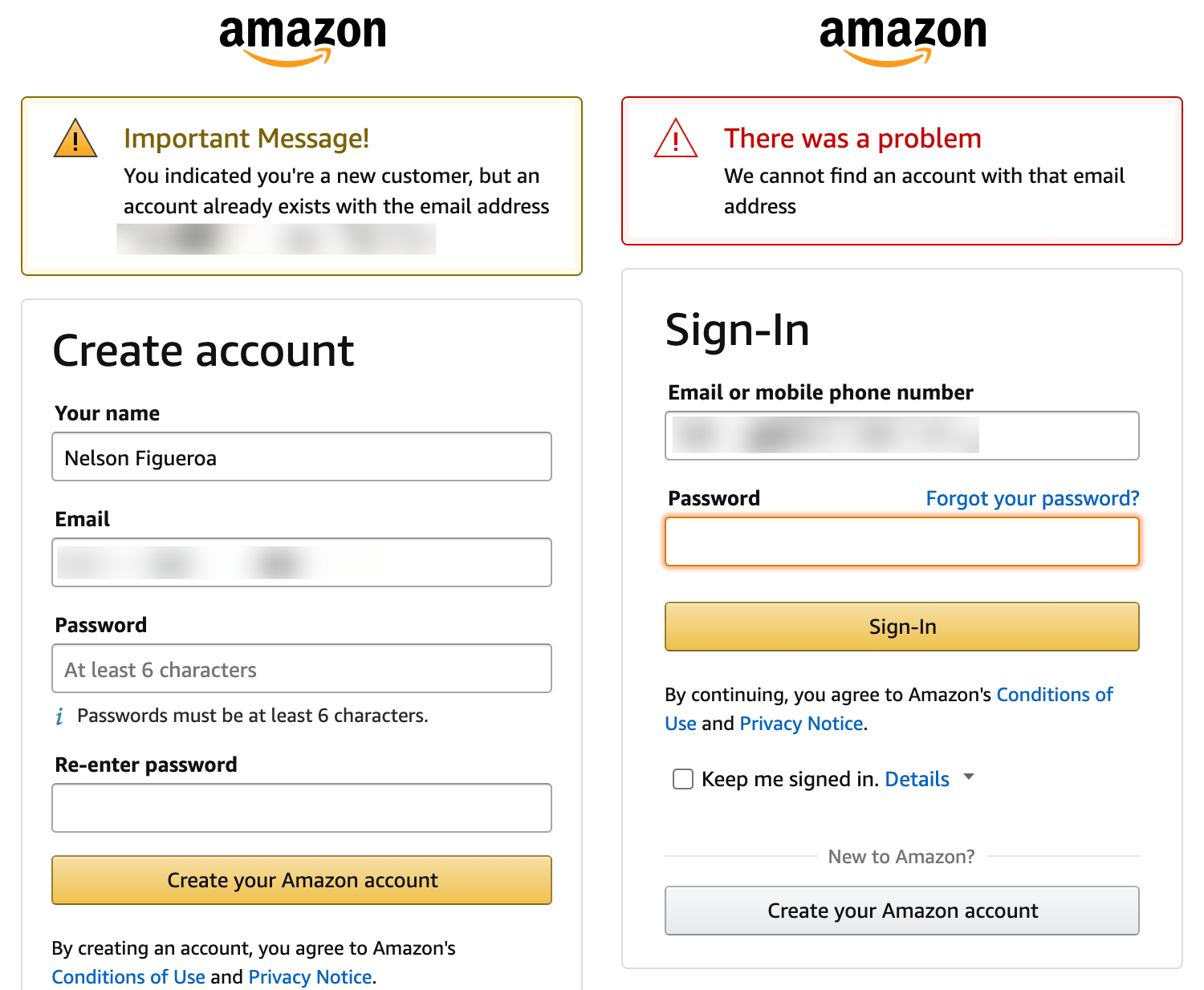Click the Email field in Create account
The height and width of the screenshot is (990, 1204).
302,562
